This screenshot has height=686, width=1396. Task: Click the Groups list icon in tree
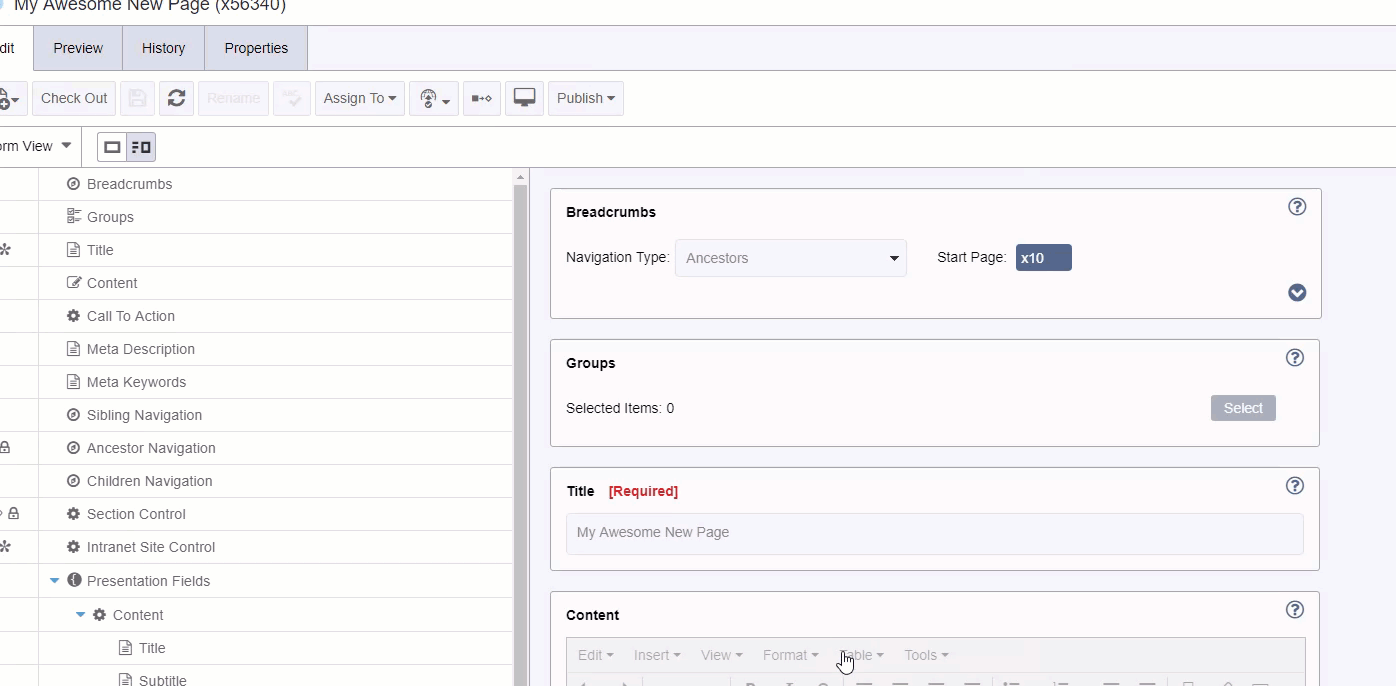[73, 217]
